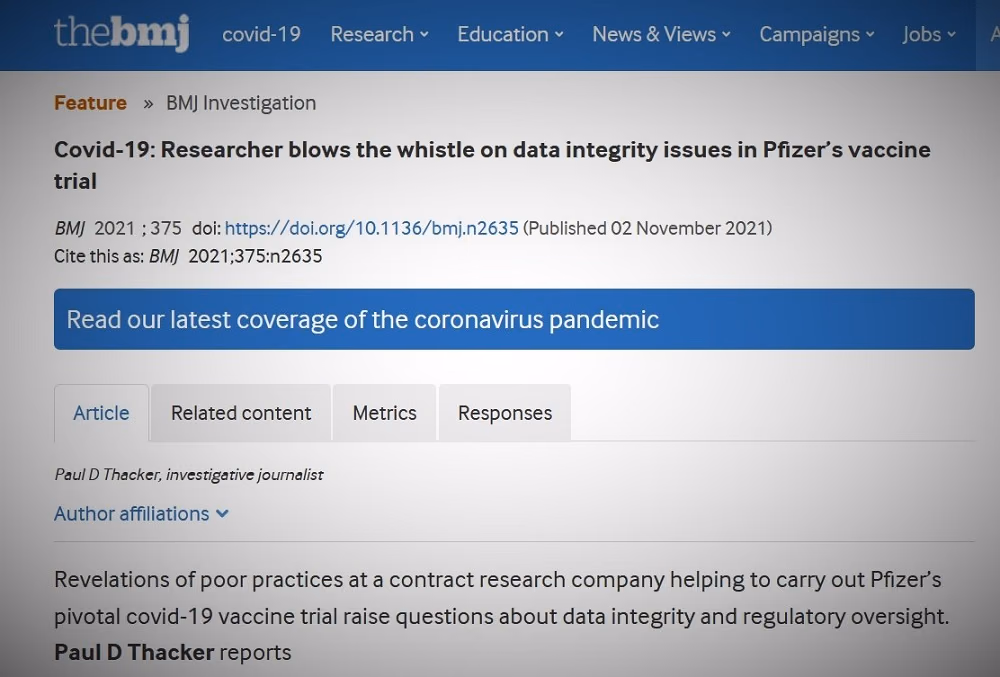Click the article headline text

492,164
